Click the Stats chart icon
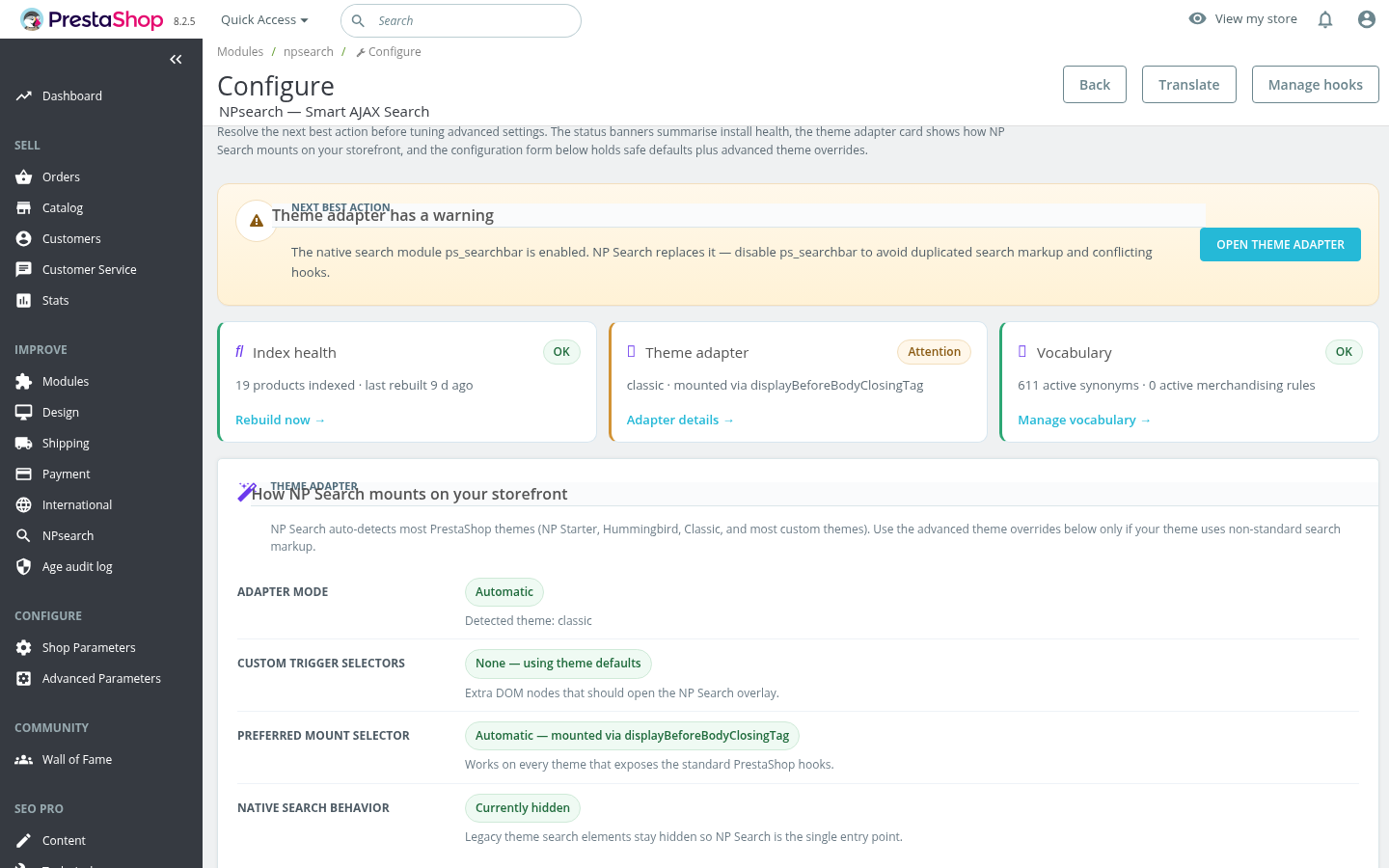This screenshot has height=868, width=1389. tap(24, 300)
